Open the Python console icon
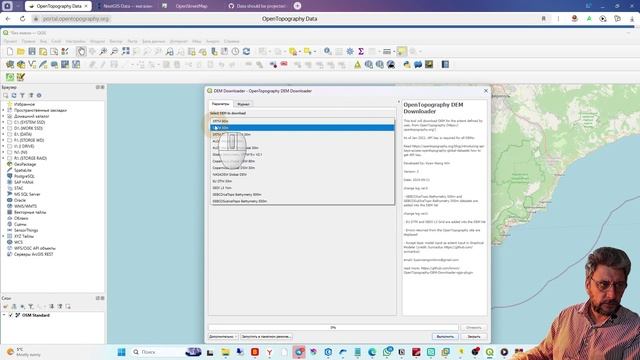The image size is (640, 360). 407,64
